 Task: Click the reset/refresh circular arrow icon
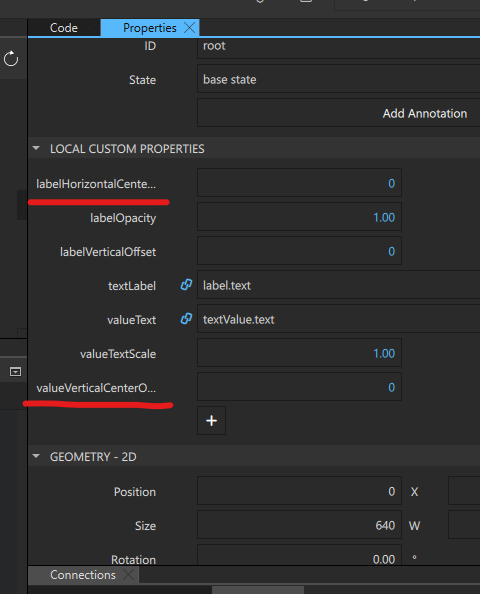tap(11, 59)
